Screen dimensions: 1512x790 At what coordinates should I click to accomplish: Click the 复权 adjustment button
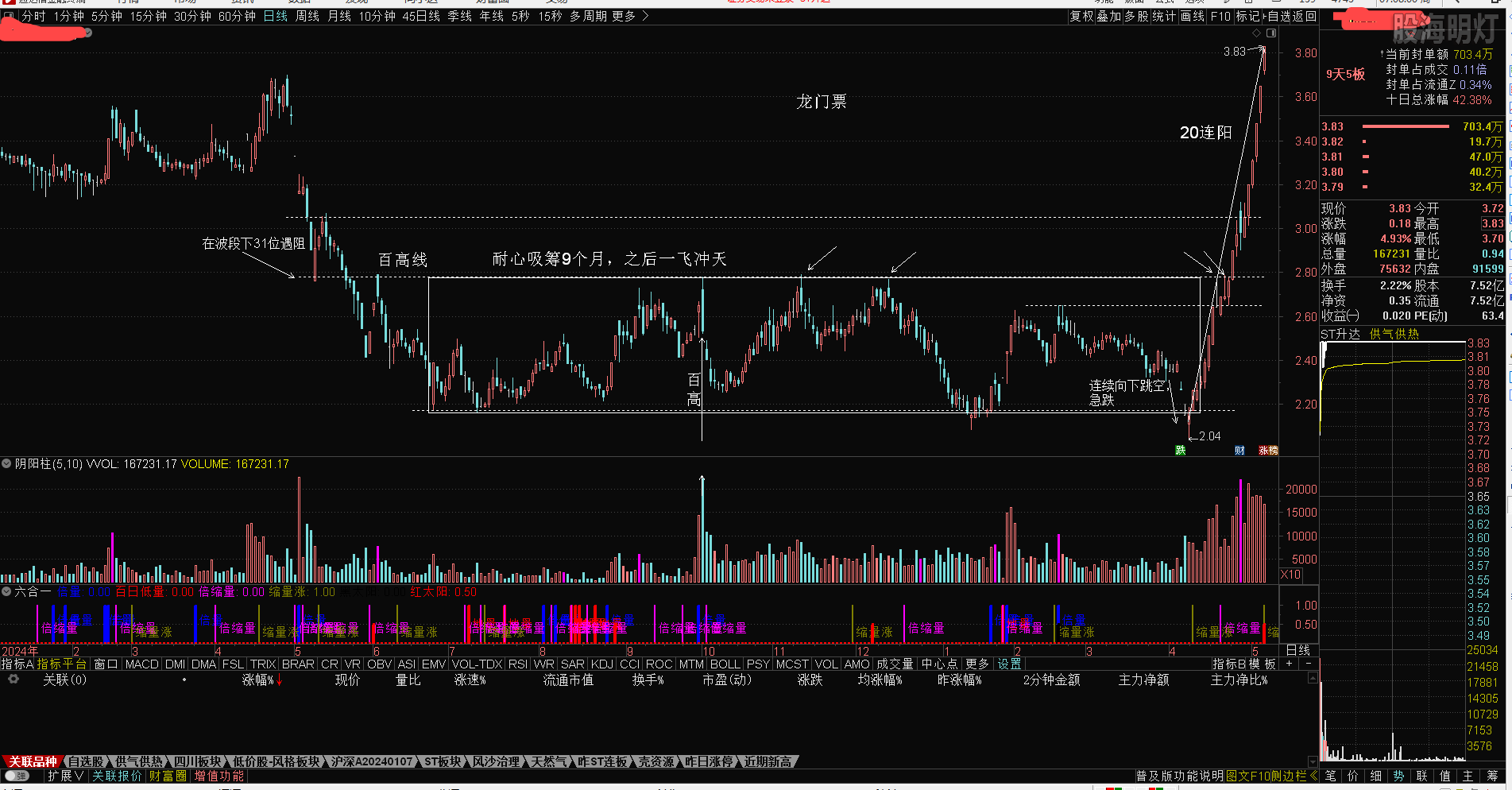(x=1082, y=16)
